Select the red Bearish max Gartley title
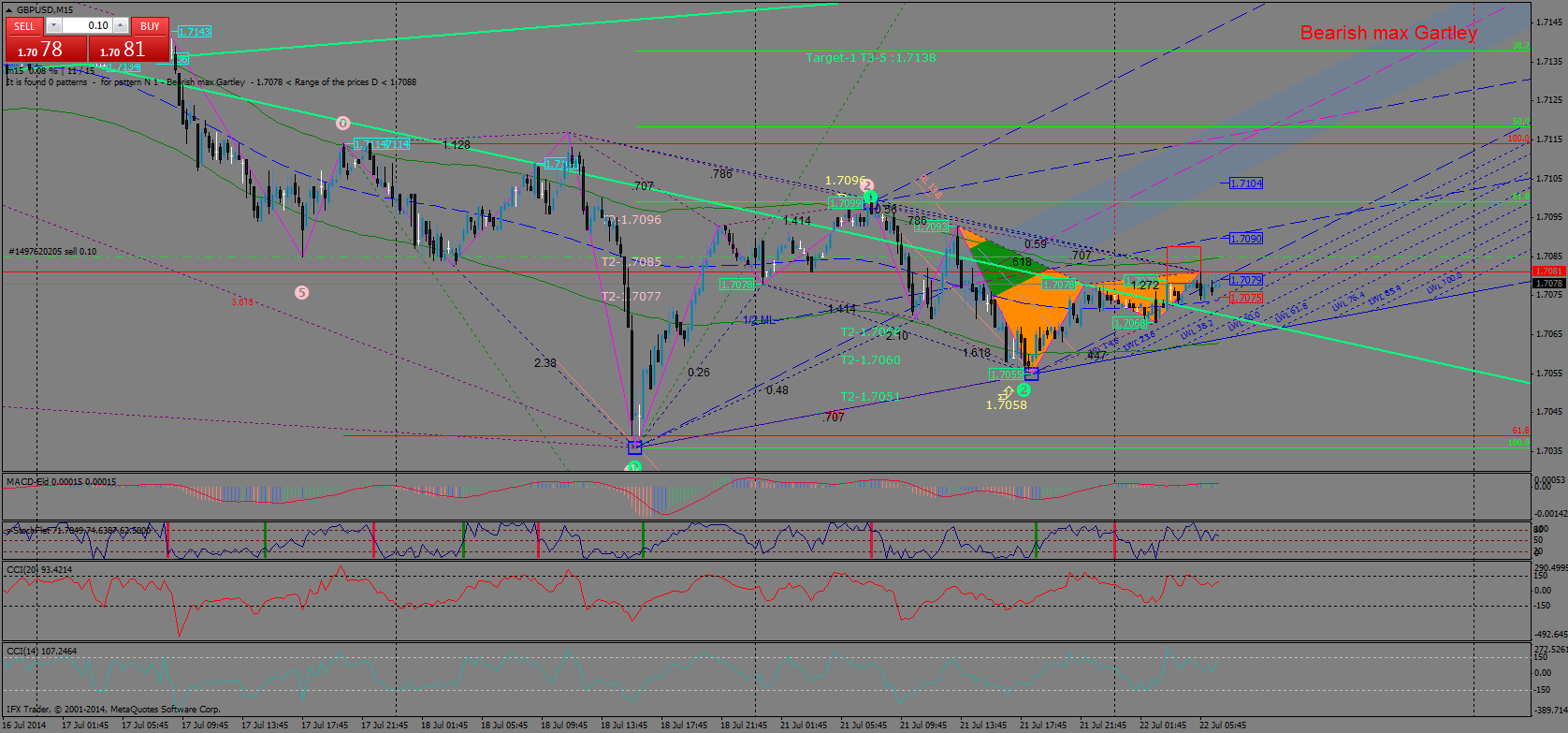 point(1388,34)
